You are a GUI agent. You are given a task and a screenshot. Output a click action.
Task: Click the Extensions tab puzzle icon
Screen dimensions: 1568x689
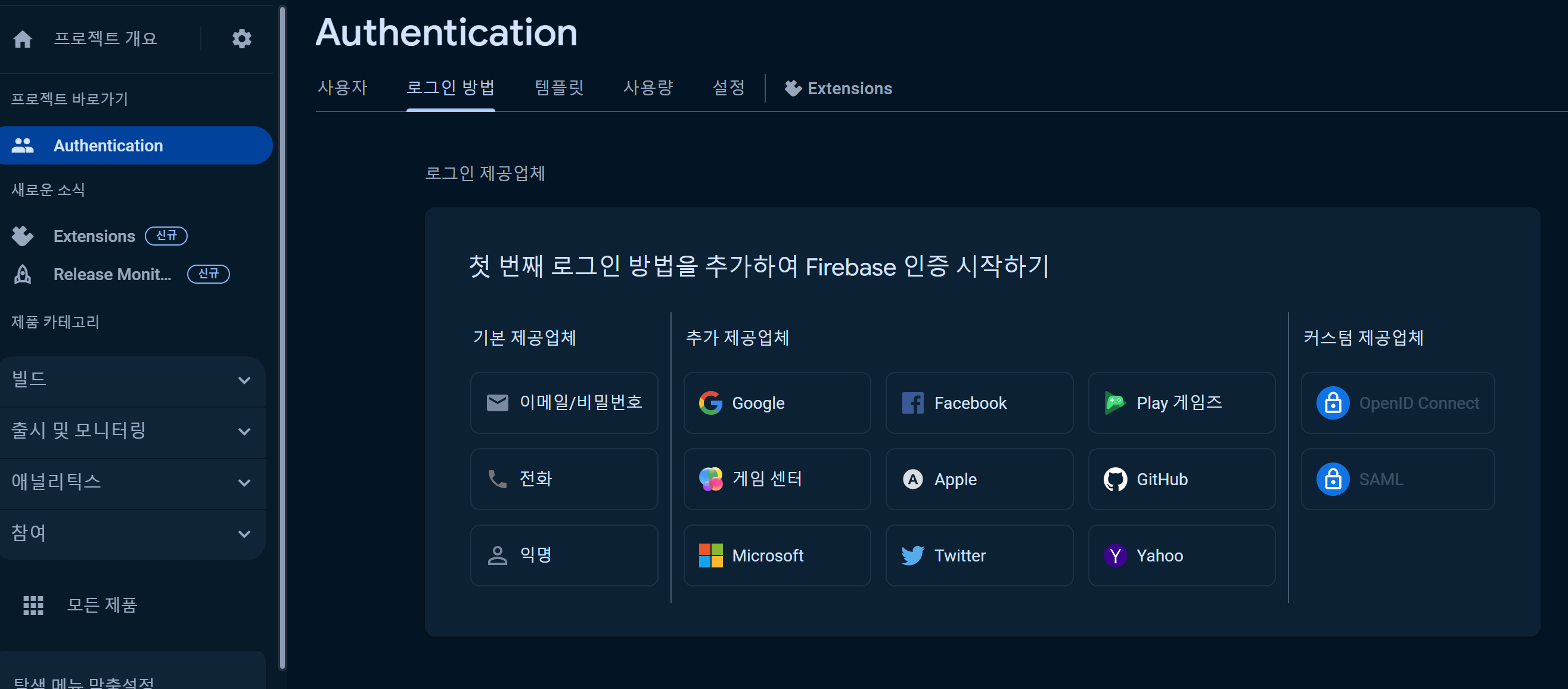click(x=793, y=88)
